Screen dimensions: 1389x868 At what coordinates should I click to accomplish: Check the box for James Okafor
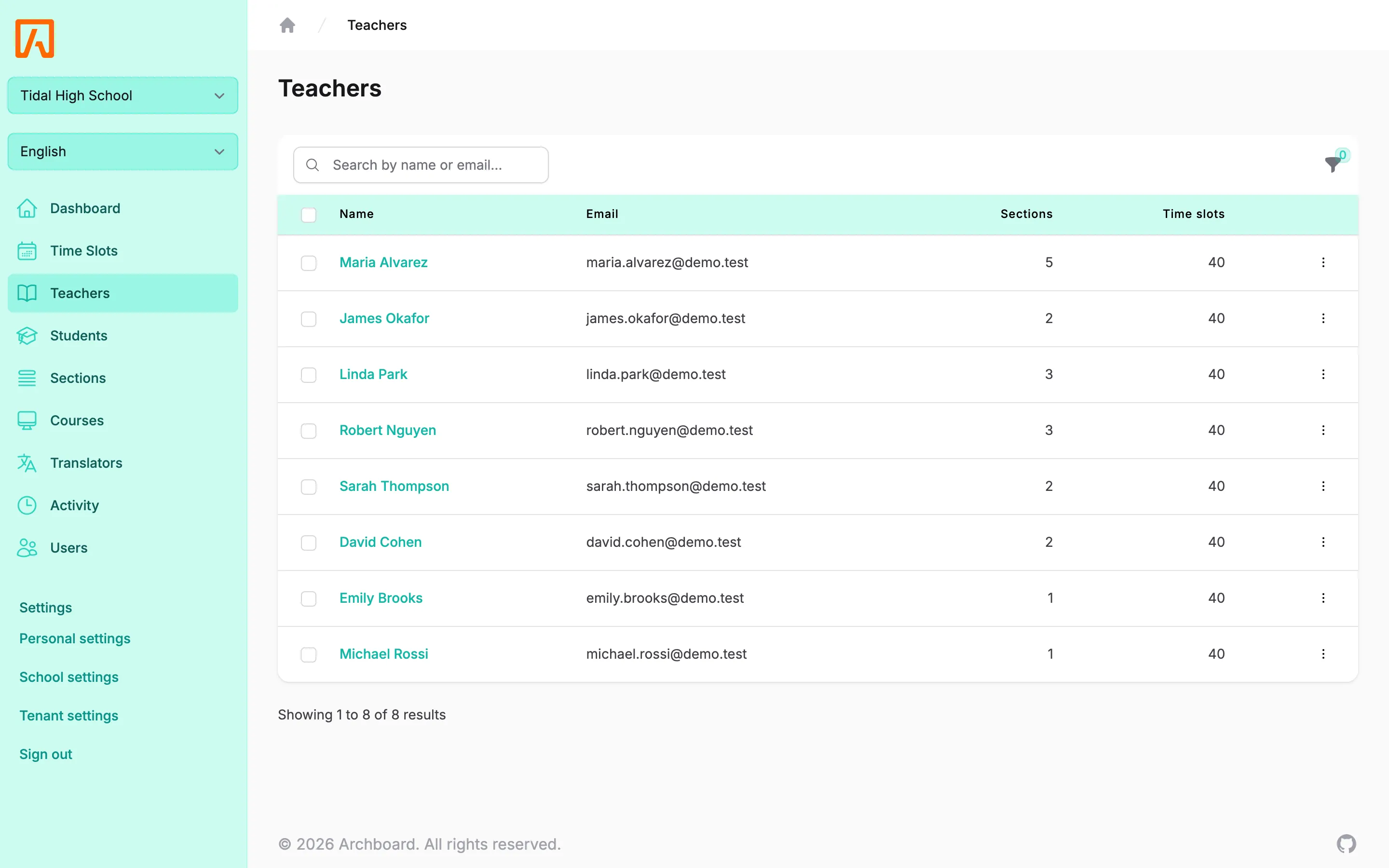(x=309, y=319)
